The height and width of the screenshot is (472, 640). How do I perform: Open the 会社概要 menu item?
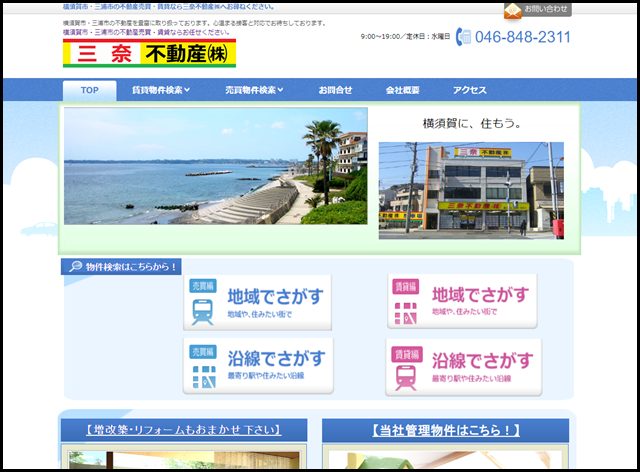(402, 90)
